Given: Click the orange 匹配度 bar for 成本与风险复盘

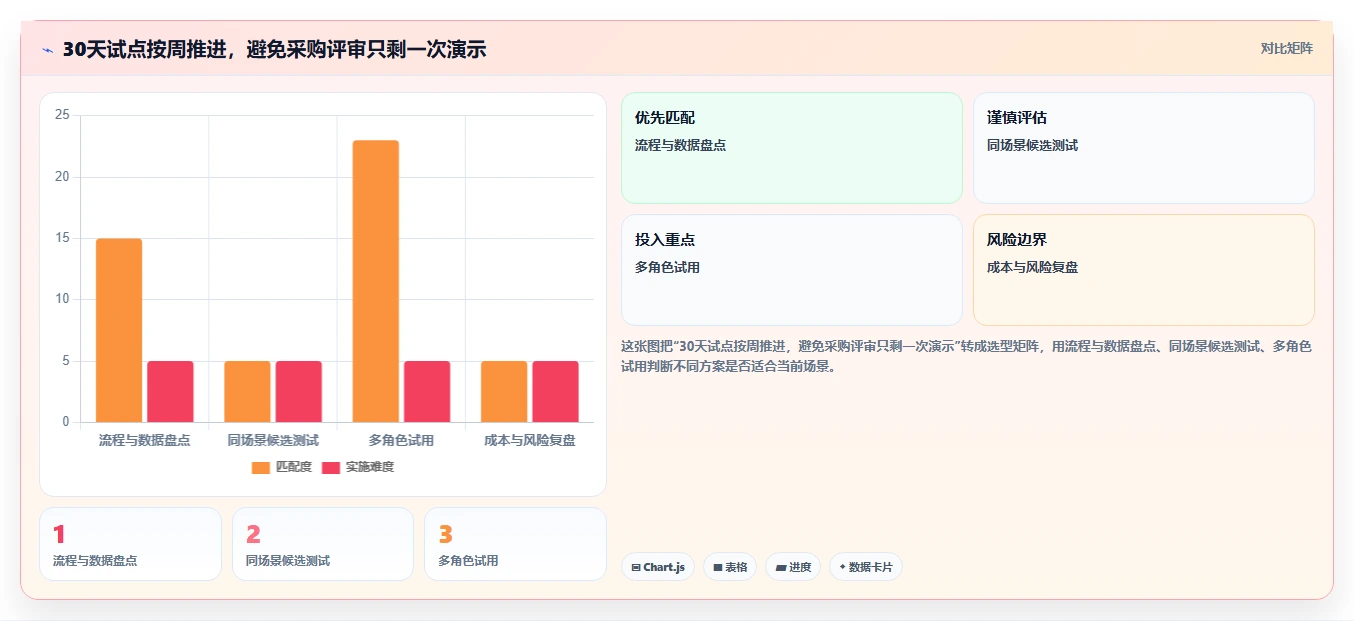Looking at the screenshot, I should [504, 391].
